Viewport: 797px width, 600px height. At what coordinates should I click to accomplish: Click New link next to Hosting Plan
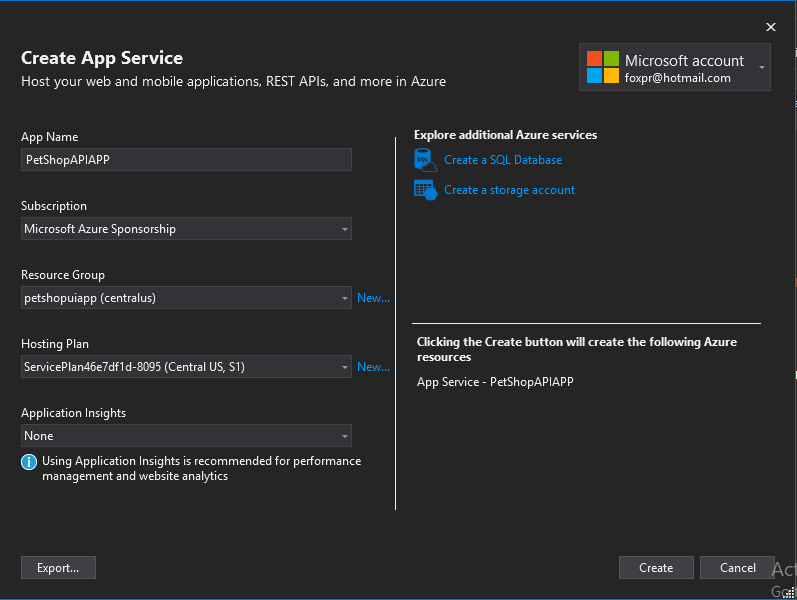[373, 367]
